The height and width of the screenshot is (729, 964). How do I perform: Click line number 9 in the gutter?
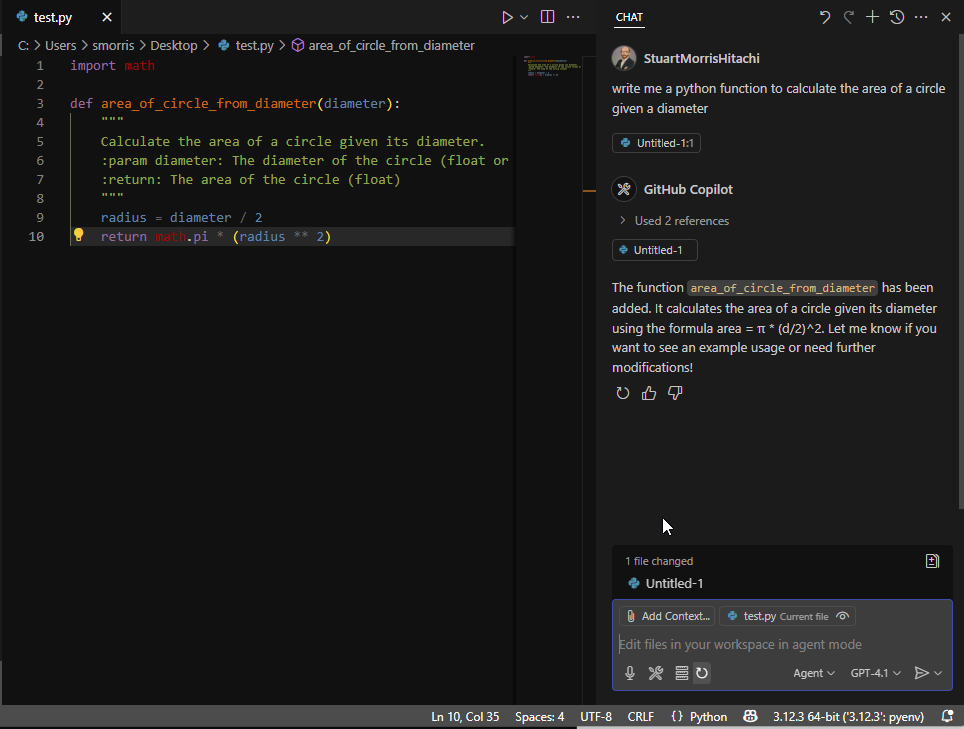(x=40, y=217)
